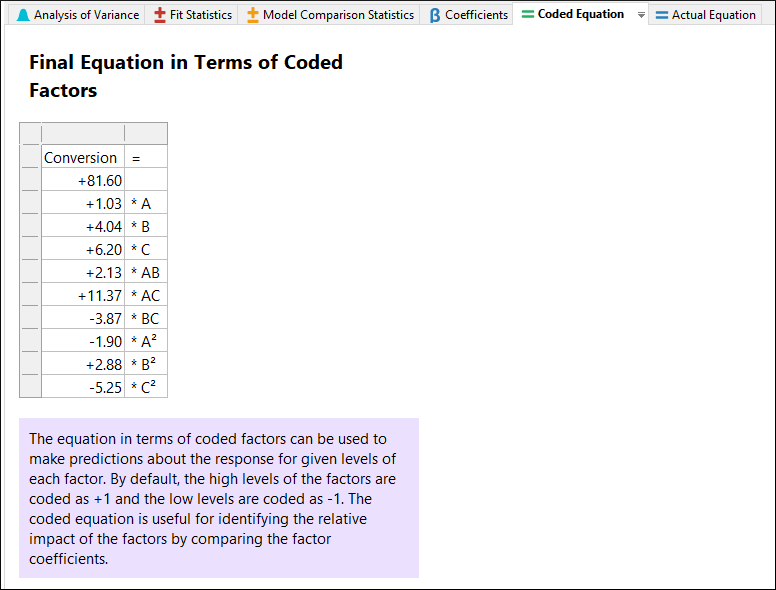Click the blue equals Actual Equation icon

click(662, 15)
